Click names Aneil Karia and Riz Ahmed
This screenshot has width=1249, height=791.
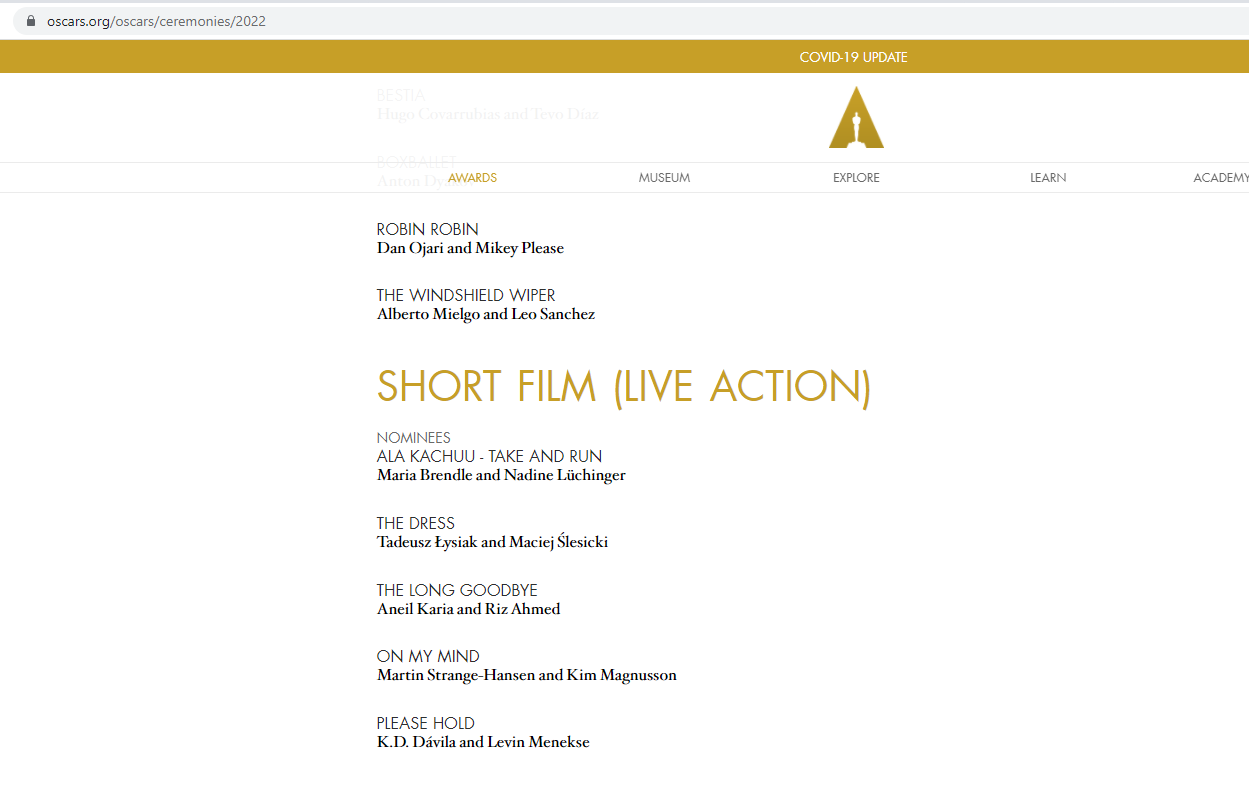468,609
